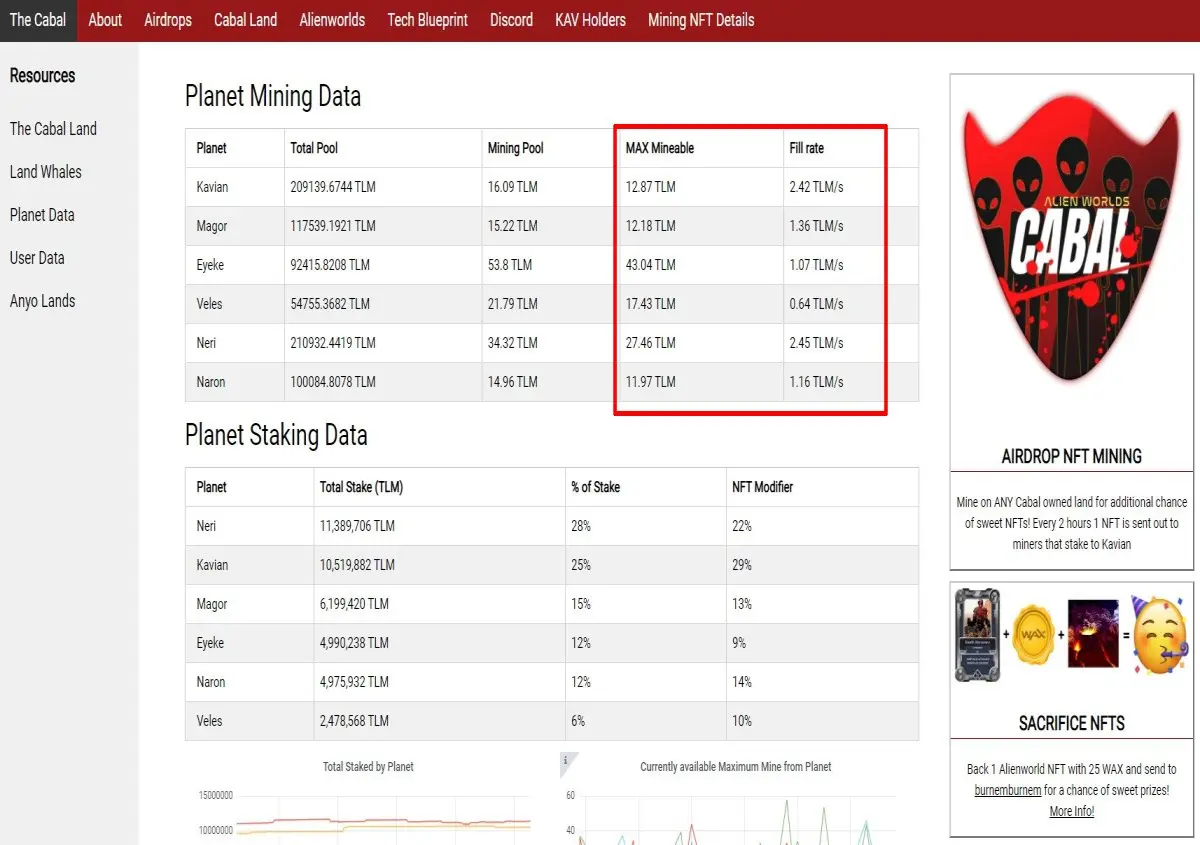
Task: Click Kavian fill rate 2.42 TLM/s
Action: (816, 187)
